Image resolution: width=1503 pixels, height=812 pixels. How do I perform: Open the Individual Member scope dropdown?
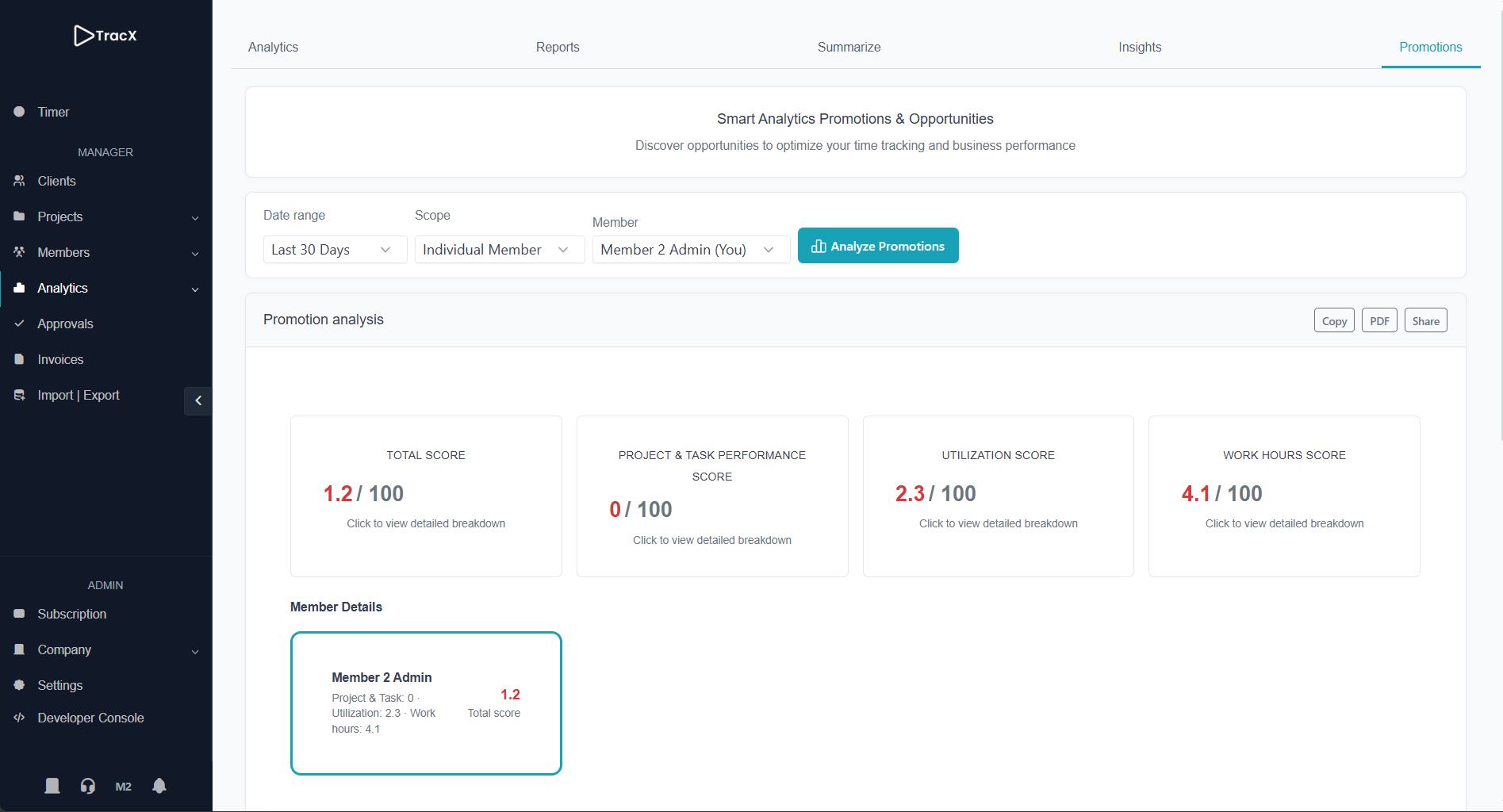click(500, 250)
